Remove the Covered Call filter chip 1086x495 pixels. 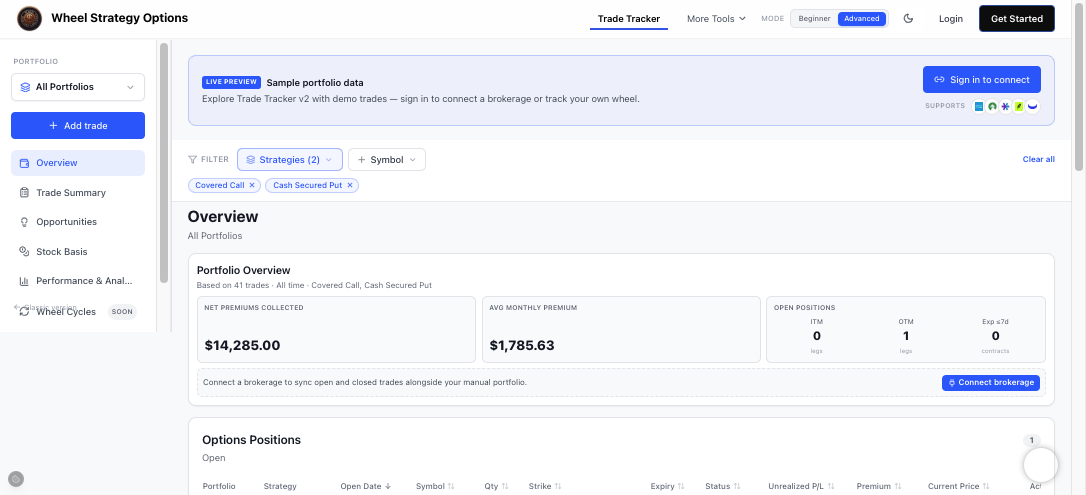click(252, 186)
